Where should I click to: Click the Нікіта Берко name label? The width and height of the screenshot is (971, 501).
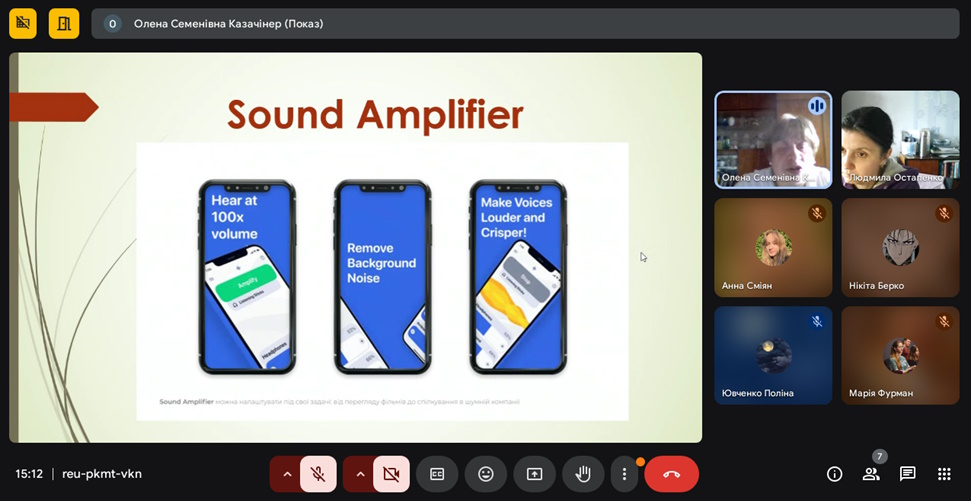pos(876,285)
